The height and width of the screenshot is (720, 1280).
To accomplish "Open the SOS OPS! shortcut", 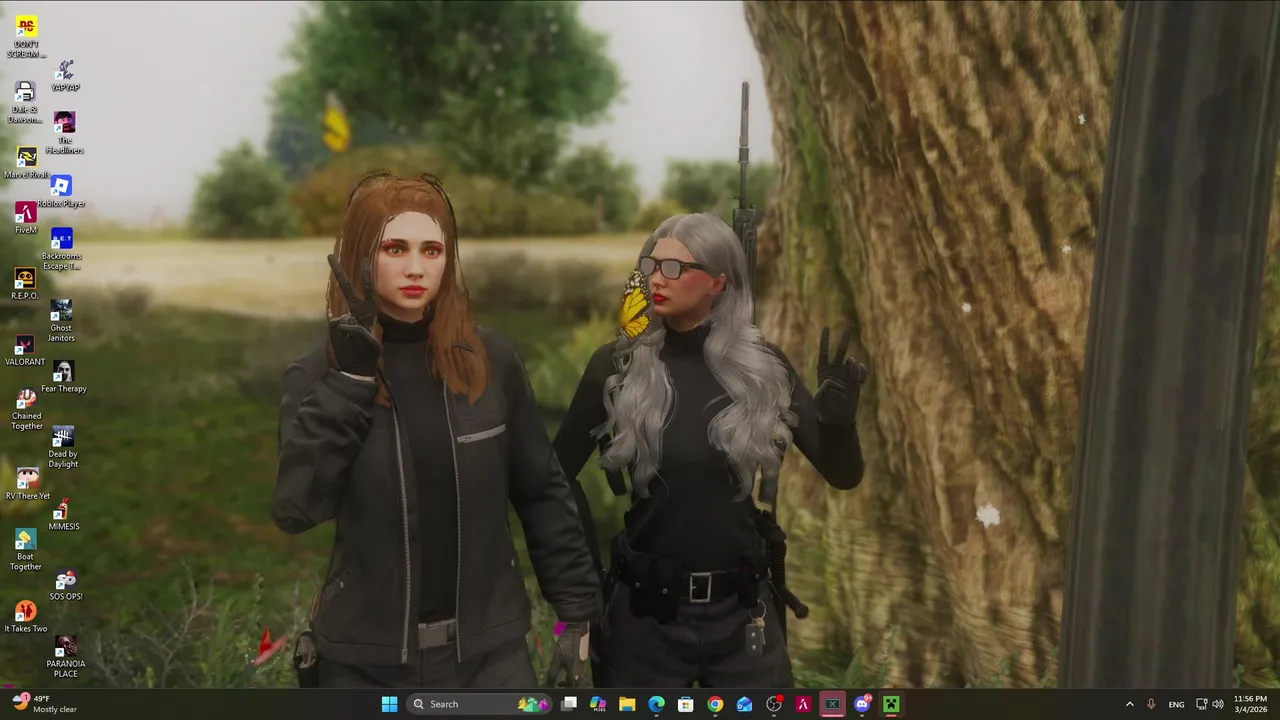I will coord(65,585).
